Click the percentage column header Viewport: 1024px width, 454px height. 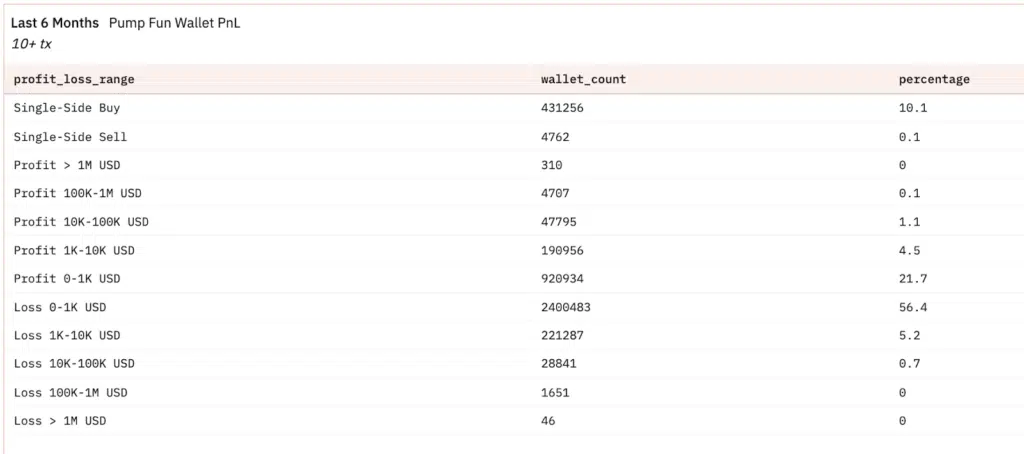coord(934,79)
